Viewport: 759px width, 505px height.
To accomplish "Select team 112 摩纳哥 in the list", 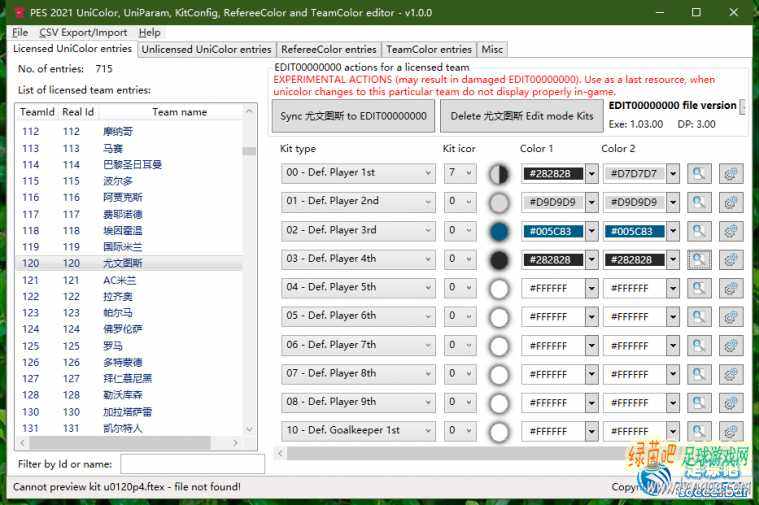I will [x=129, y=132].
